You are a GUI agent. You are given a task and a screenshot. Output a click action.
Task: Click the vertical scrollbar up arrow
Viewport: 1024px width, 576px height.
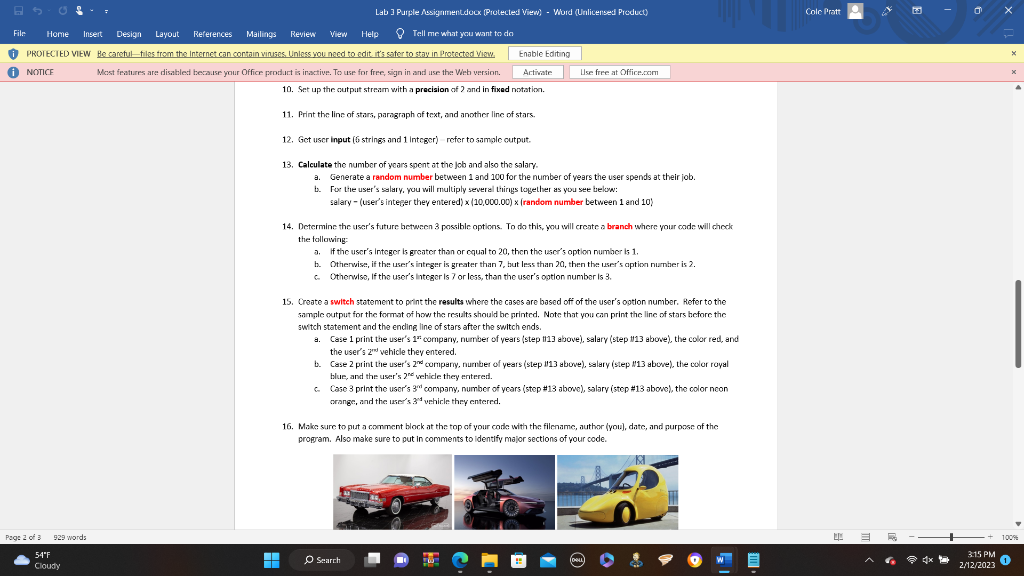(1018, 88)
